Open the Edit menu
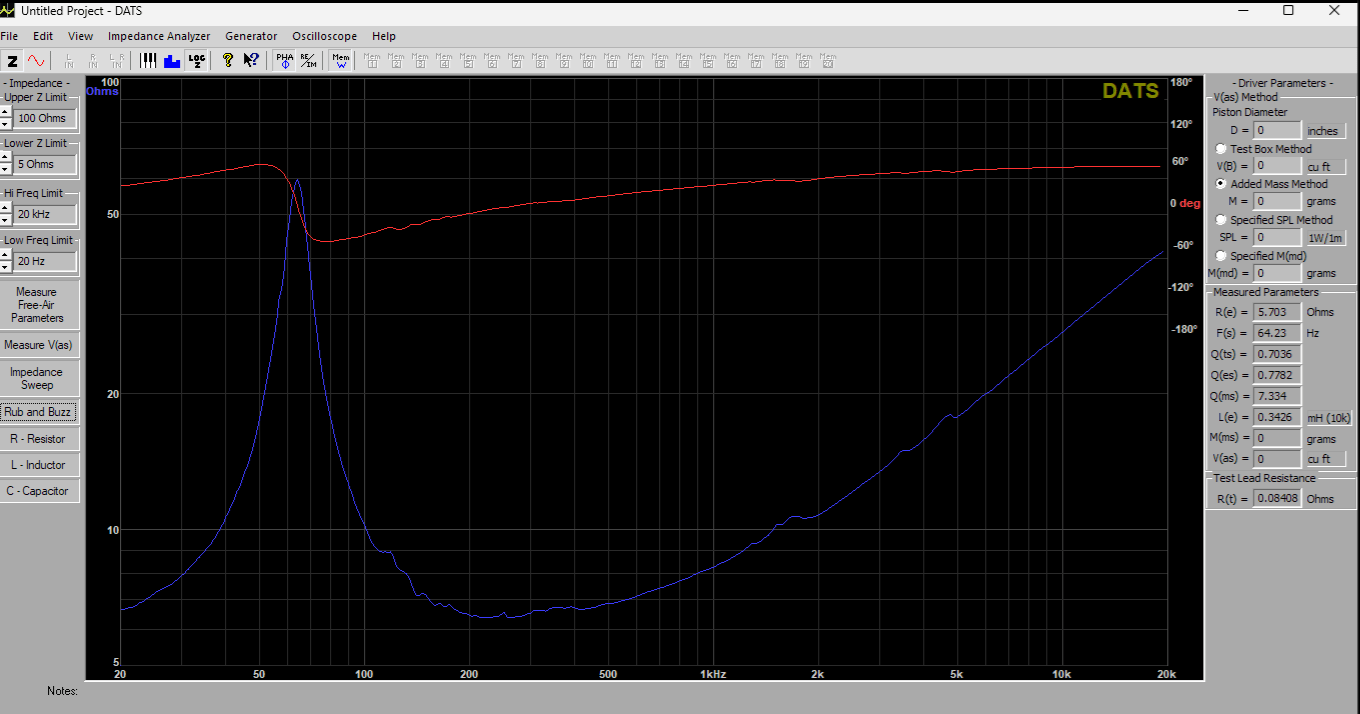The width and height of the screenshot is (1360, 714). pos(43,36)
